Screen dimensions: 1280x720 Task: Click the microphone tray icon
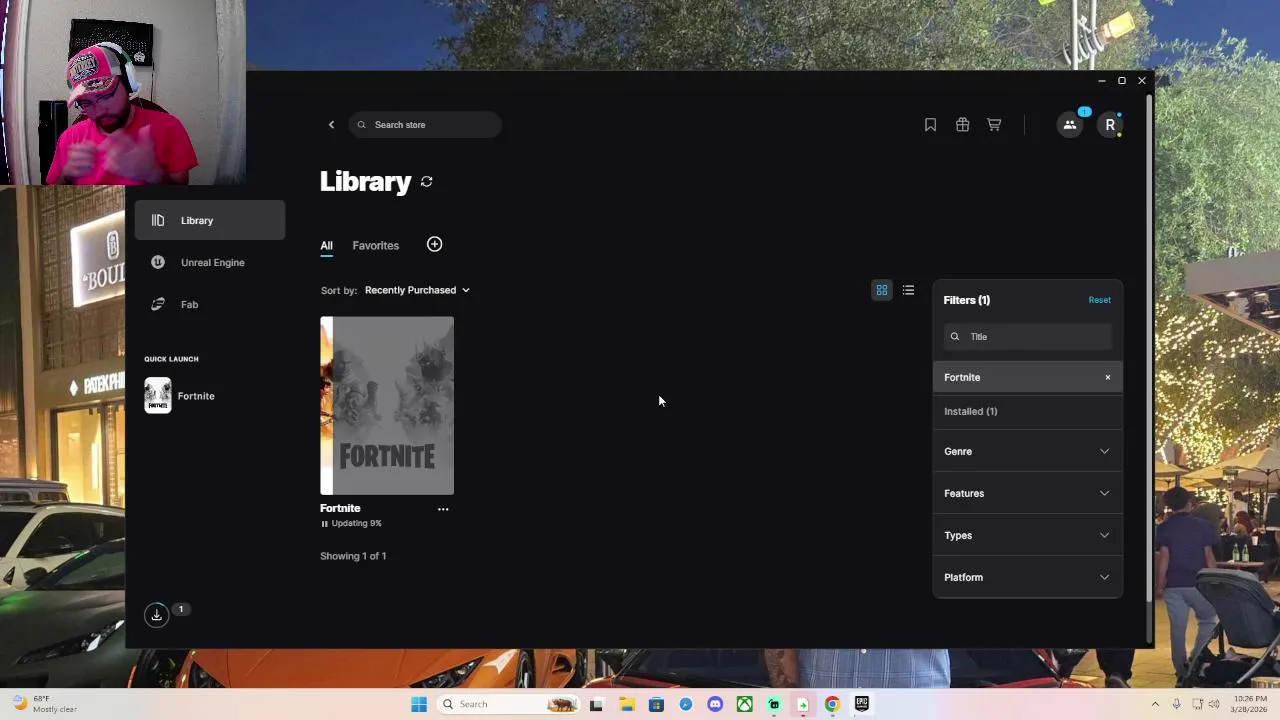click(x=1176, y=704)
